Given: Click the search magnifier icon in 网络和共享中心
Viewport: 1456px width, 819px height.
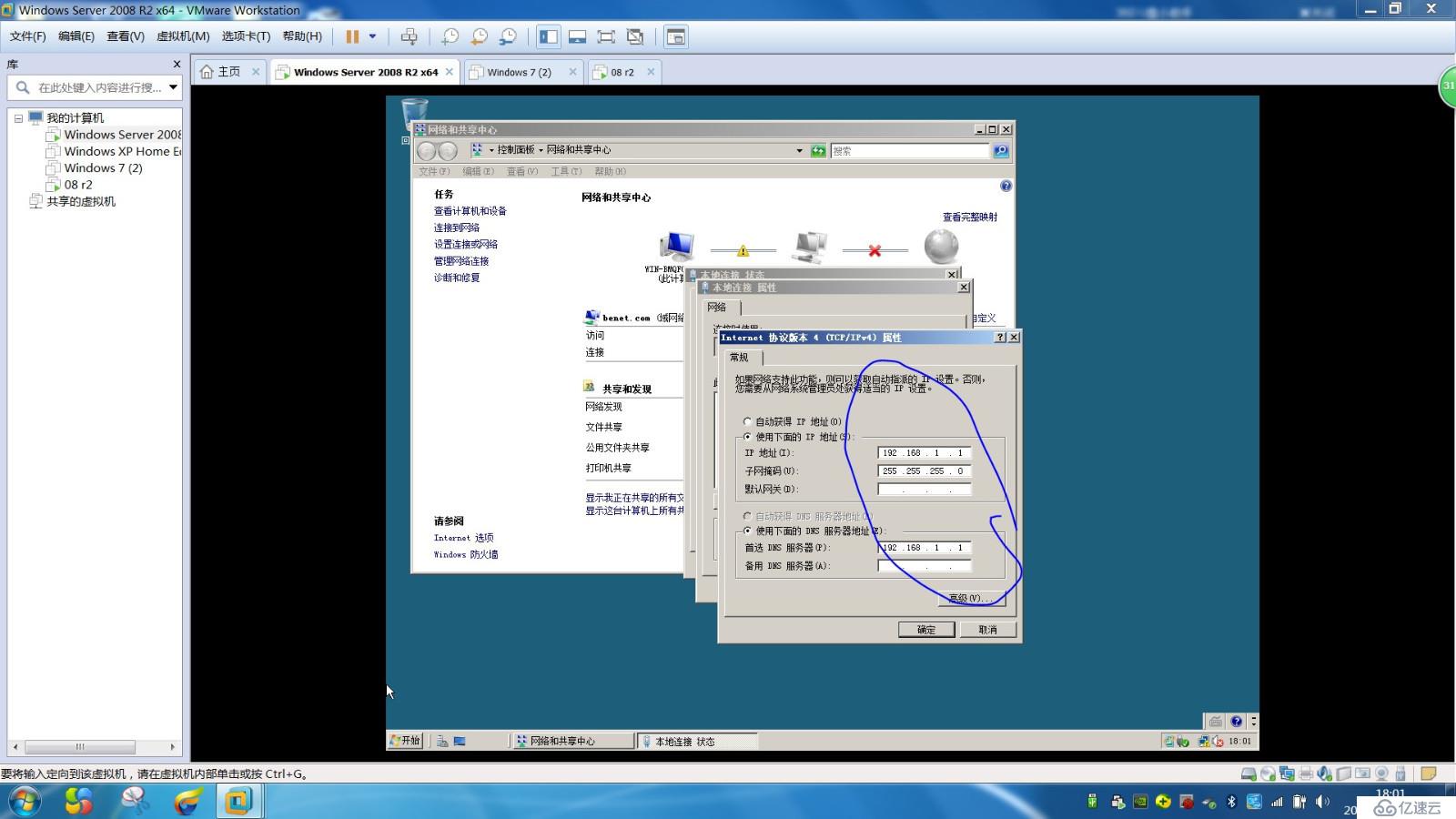Looking at the screenshot, I should (x=1000, y=150).
